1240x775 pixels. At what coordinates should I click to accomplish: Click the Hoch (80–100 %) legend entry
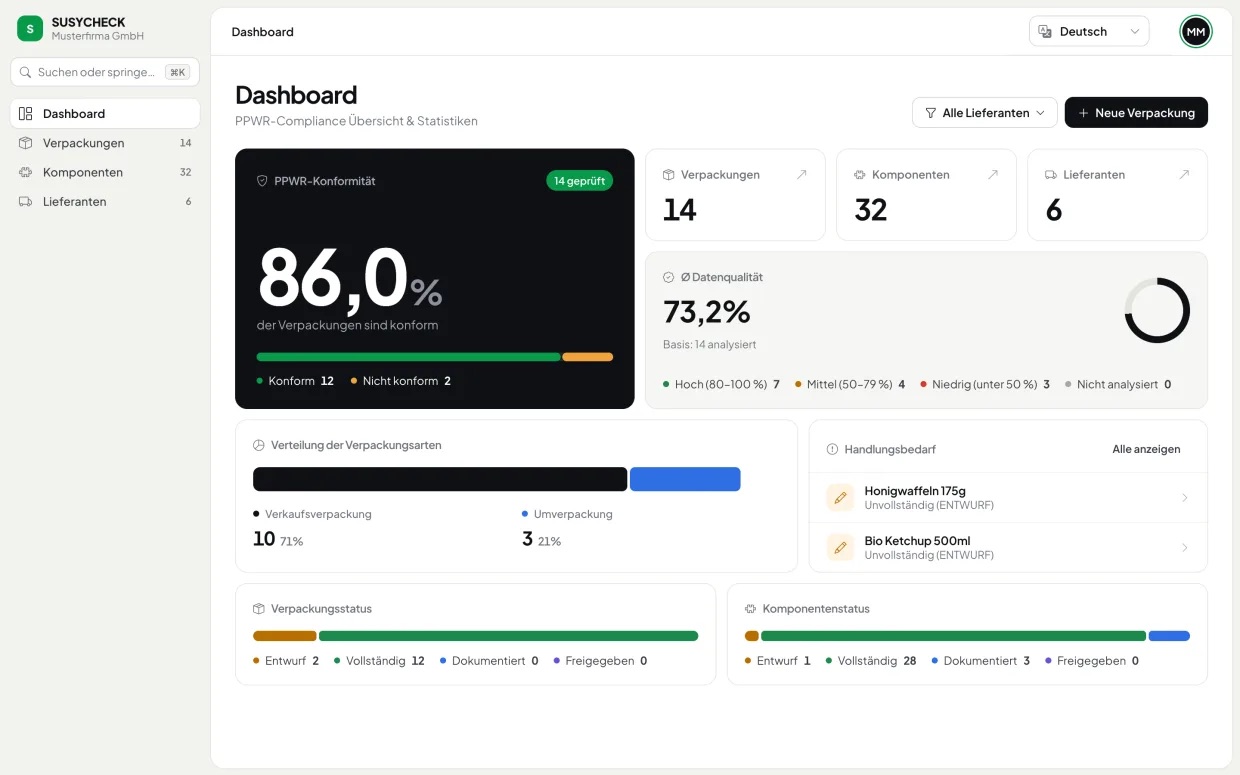[x=721, y=384]
